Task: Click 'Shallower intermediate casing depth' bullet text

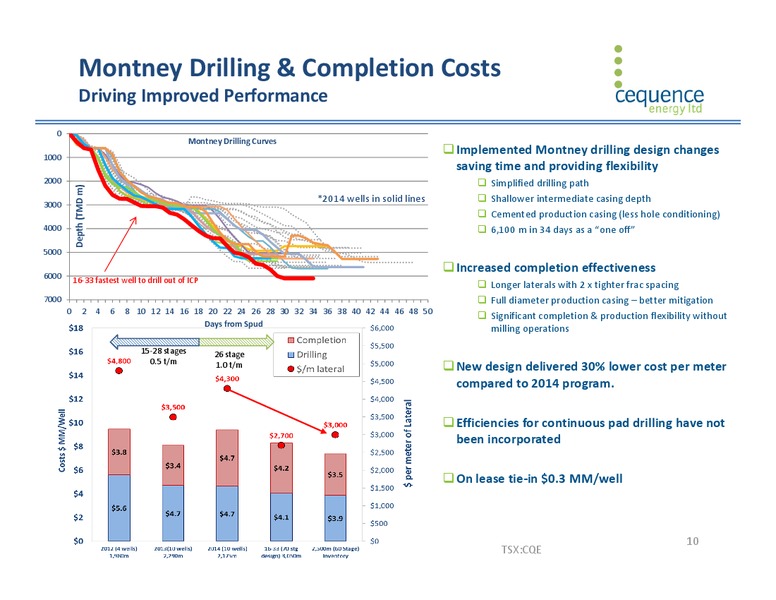Action: click(x=571, y=199)
